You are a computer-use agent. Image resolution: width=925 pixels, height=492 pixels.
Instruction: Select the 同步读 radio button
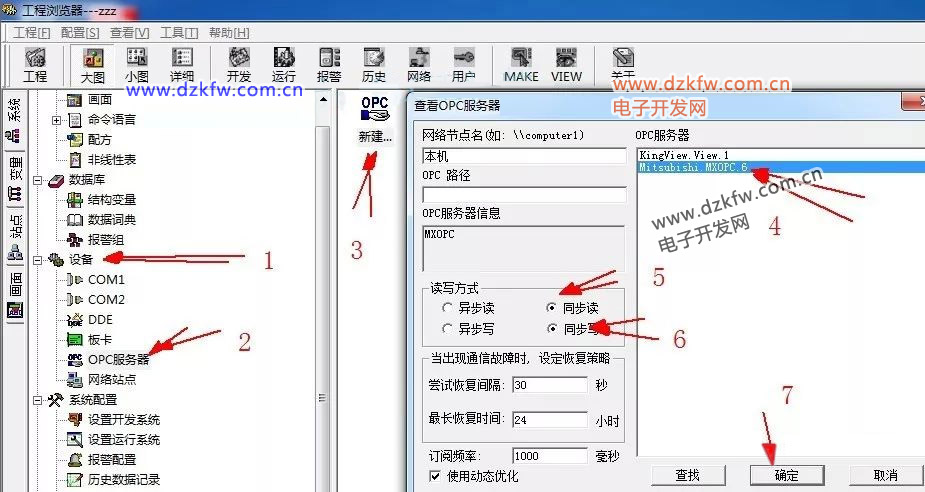point(553,308)
